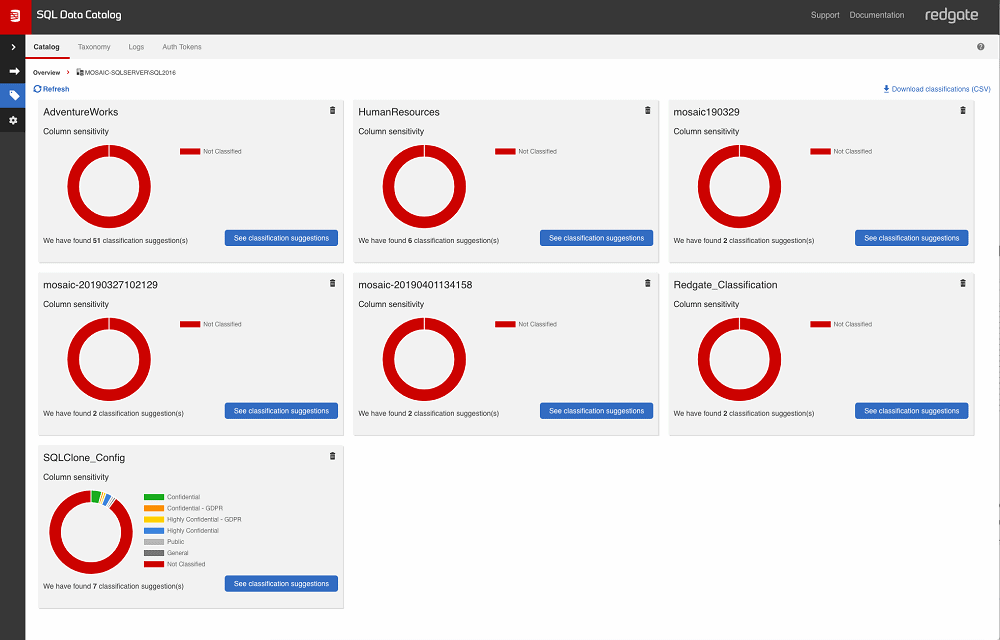
Task: Go to Overview in the breadcrumb
Action: [x=47, y=73]
